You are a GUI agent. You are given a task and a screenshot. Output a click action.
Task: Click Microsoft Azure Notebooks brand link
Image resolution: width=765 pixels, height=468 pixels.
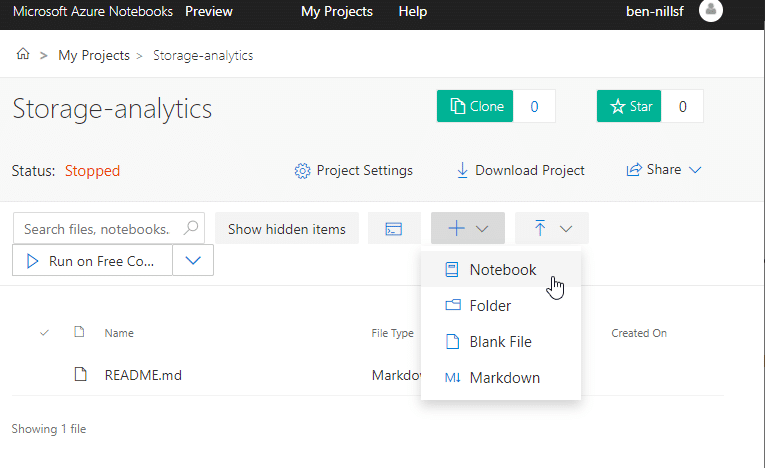tap(93, 11)
